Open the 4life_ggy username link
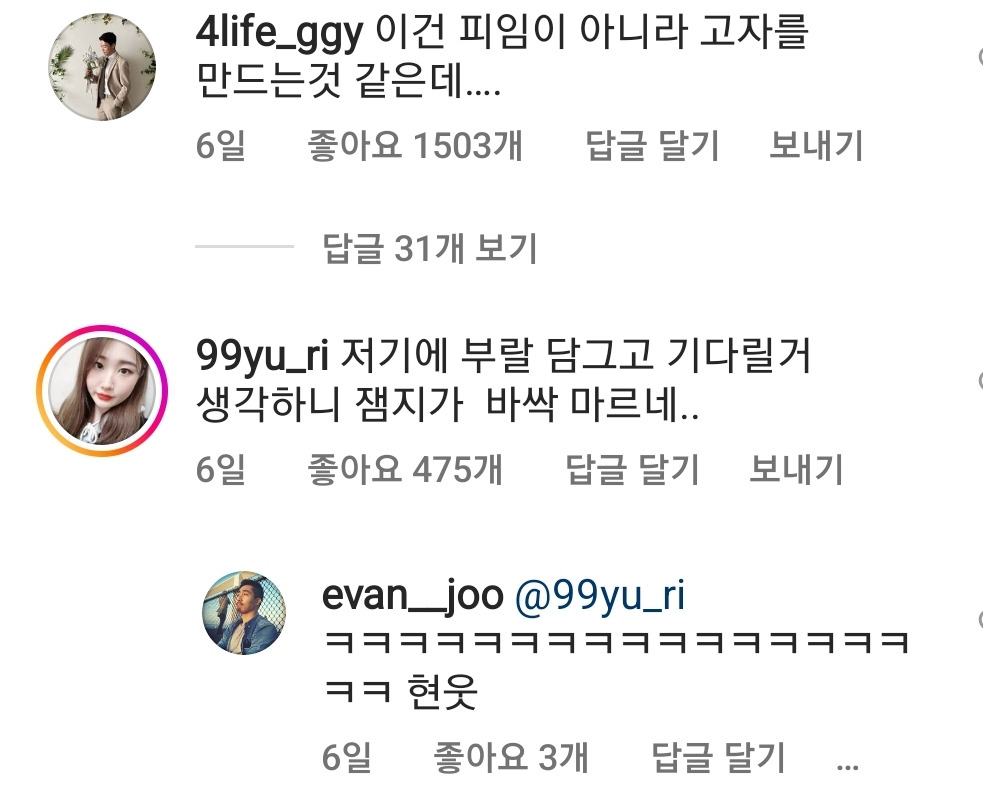 (280, 33)
